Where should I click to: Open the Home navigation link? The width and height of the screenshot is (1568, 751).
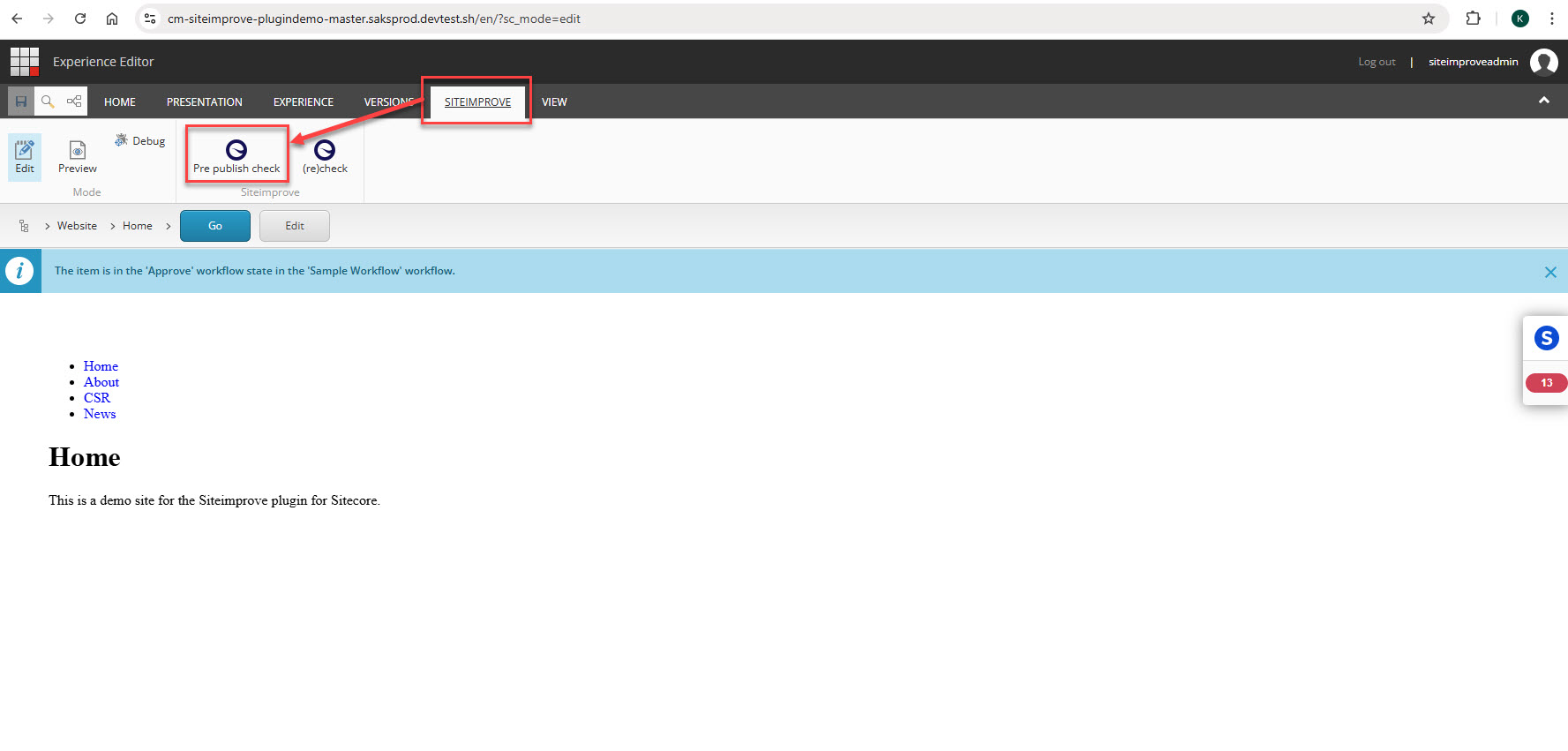coord(101,366)
